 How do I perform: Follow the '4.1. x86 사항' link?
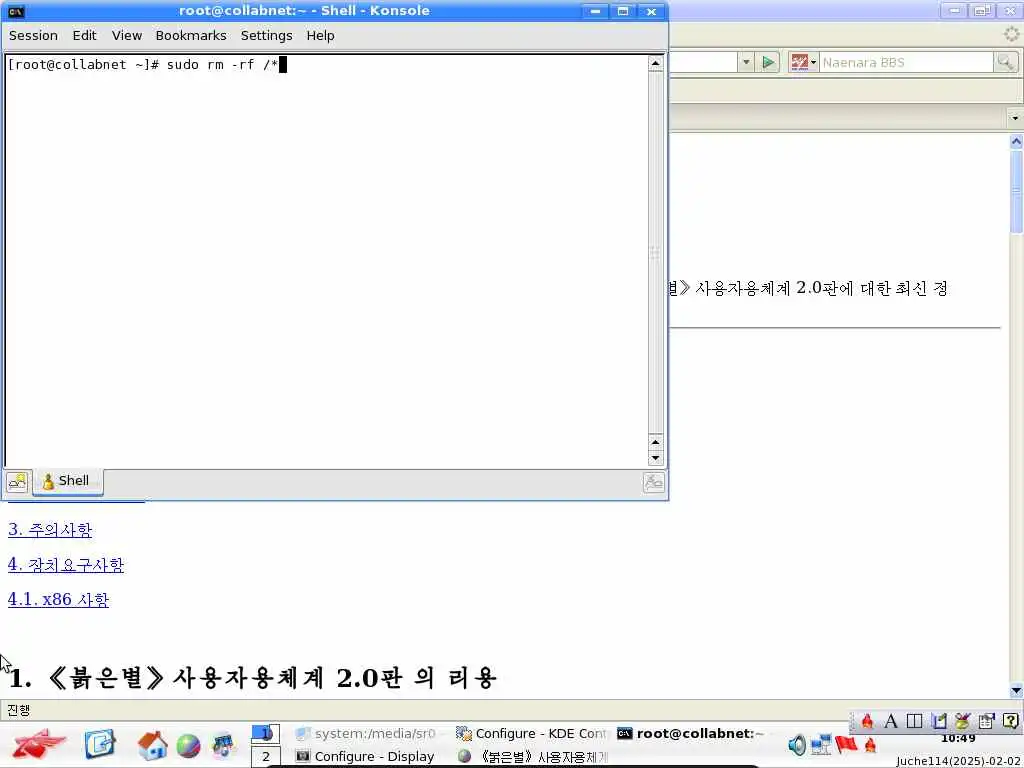pyautogui.click(x=58, y=600)
